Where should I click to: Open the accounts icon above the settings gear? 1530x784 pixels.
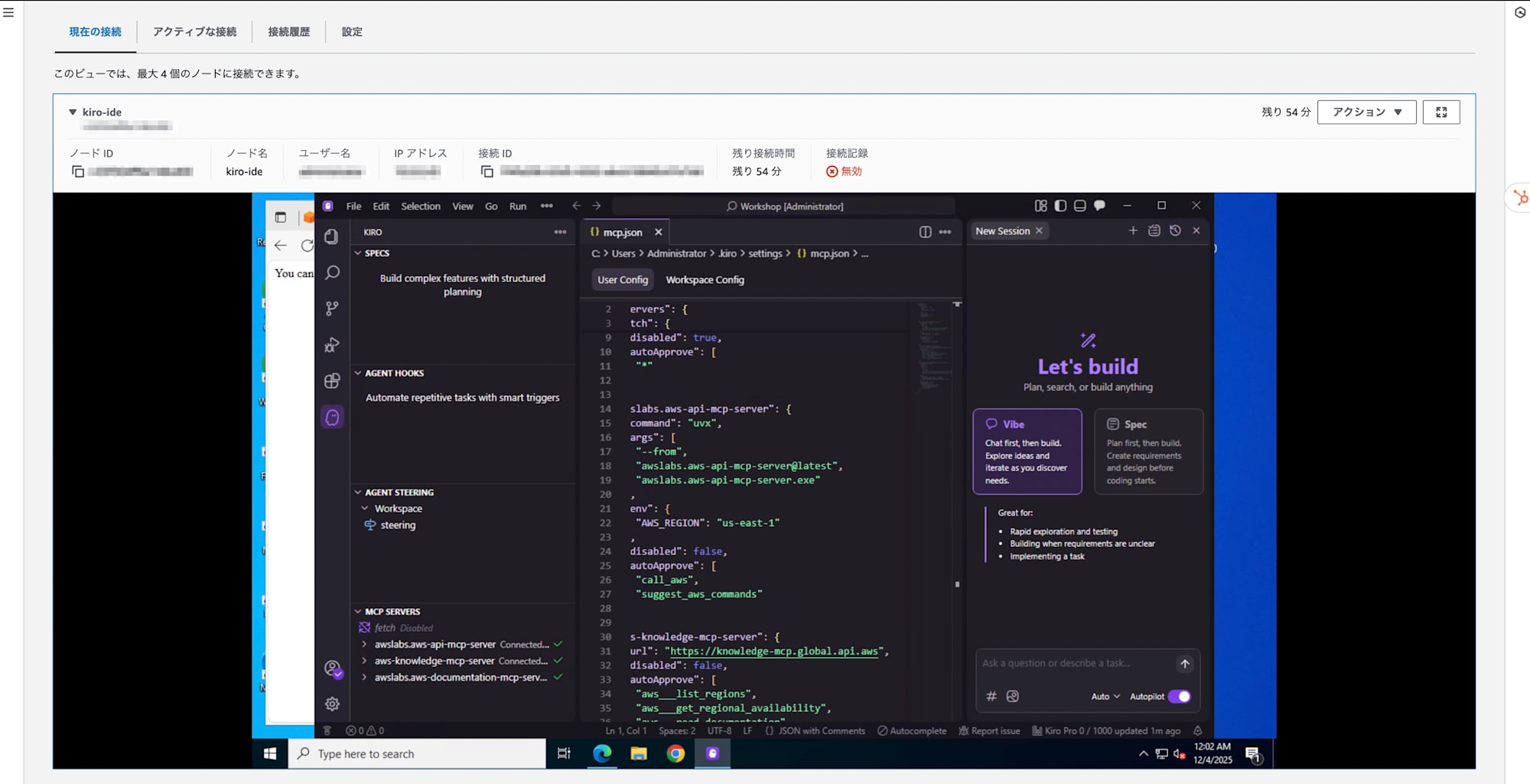[332, 668]
